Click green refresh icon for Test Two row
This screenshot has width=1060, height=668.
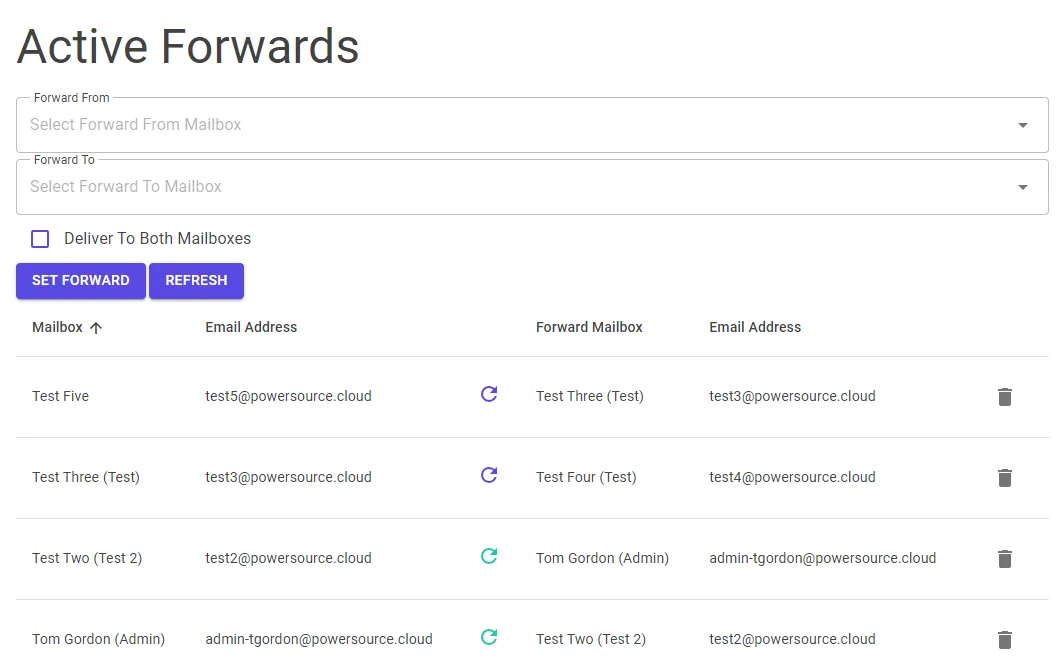click(x=489, y=556)
